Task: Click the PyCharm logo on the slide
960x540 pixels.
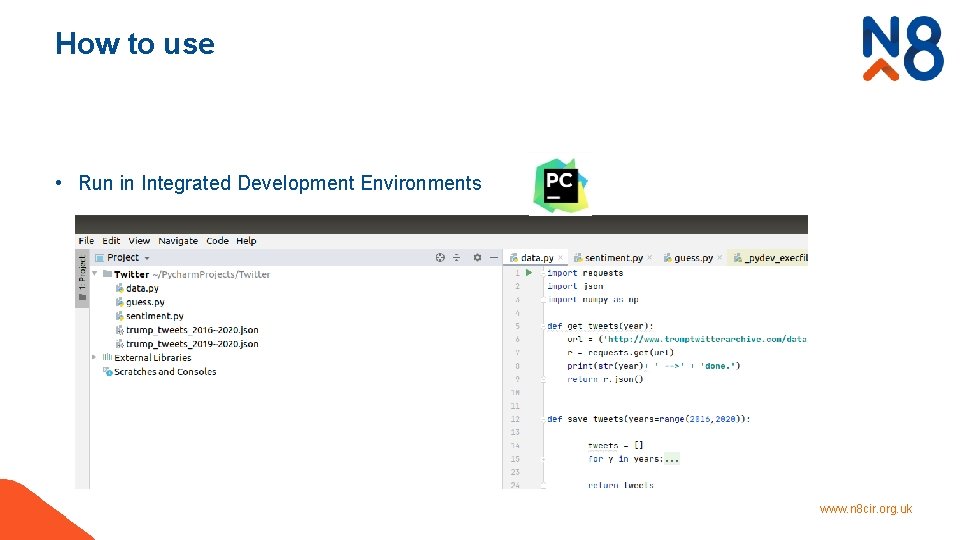Action: pyautogui.click(x=560, y=186)
